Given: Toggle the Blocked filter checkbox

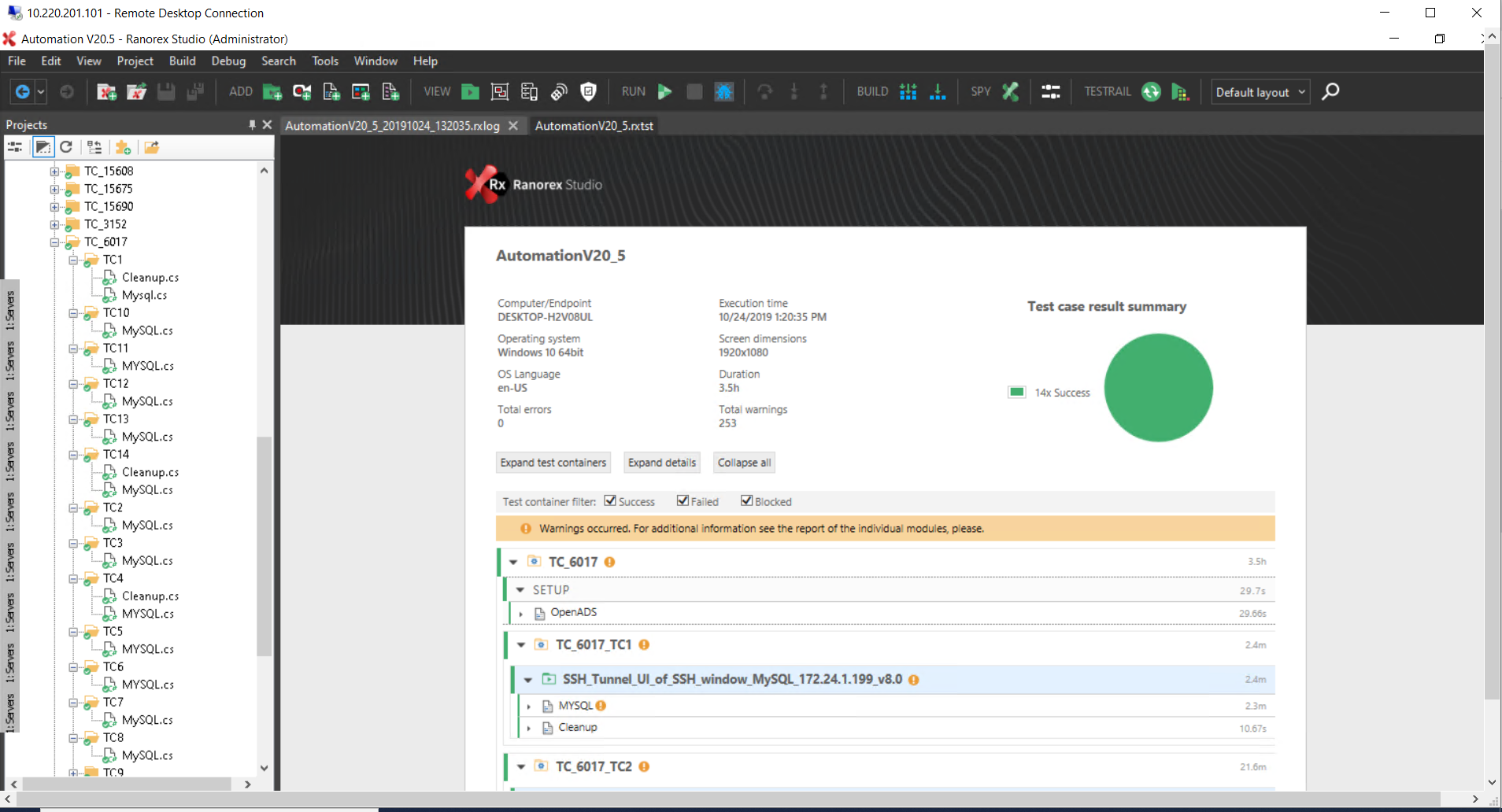Looking at the screenshot, I should (x=746, y=500).
